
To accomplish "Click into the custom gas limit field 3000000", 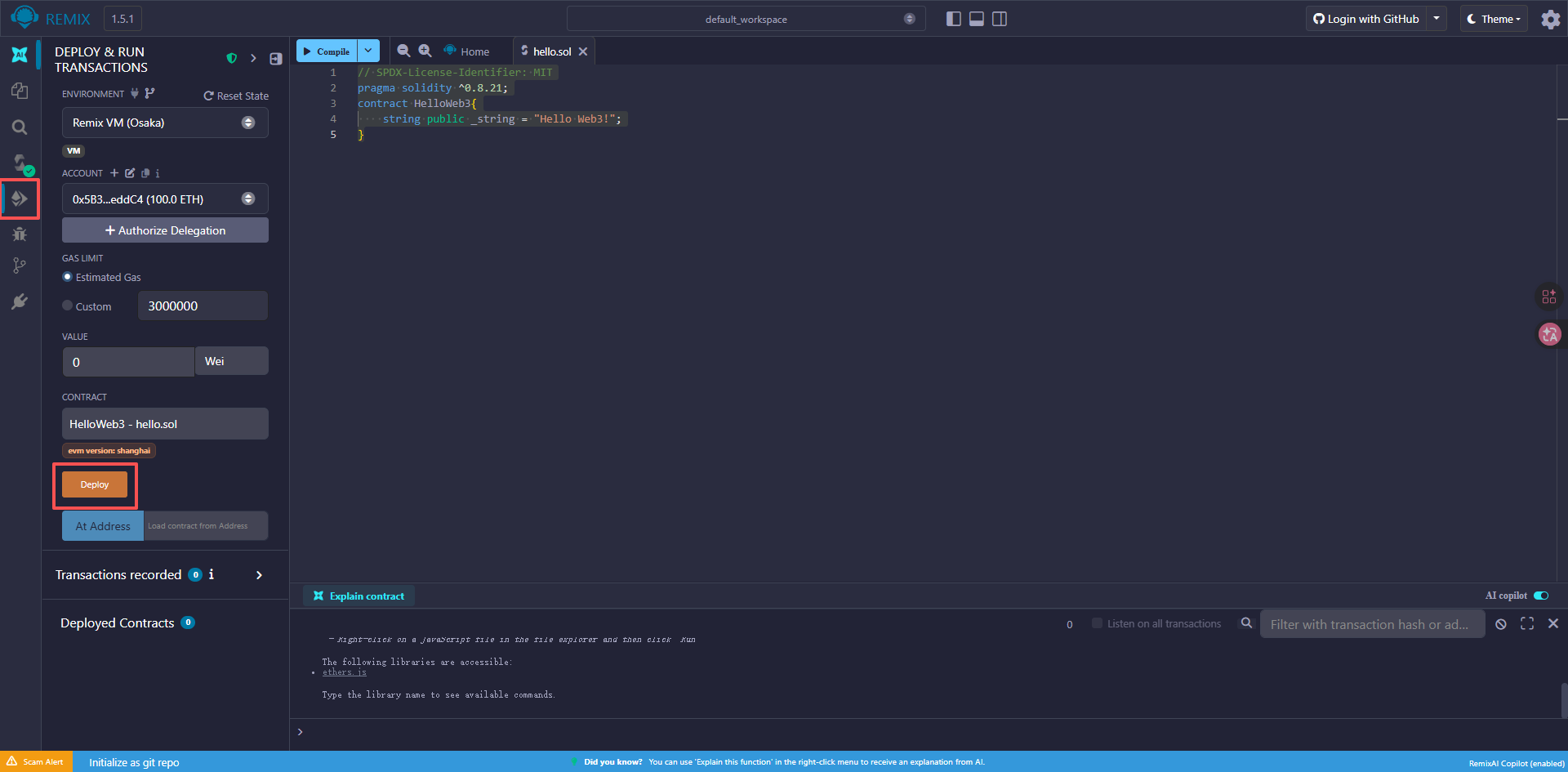I will coord(203,306).
